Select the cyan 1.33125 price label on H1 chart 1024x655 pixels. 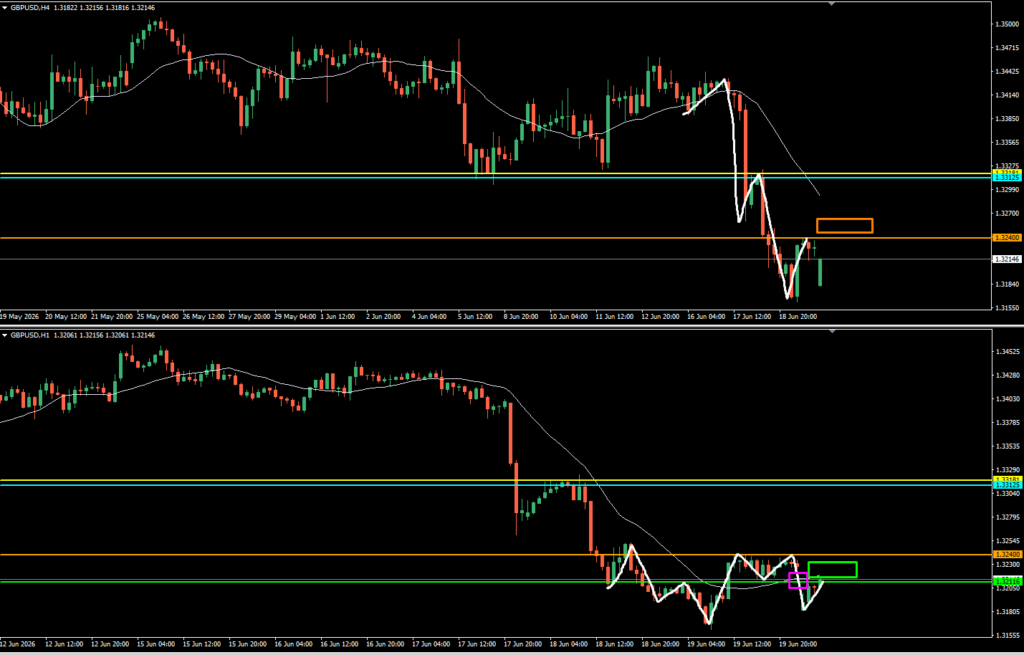coord(1006,485)
